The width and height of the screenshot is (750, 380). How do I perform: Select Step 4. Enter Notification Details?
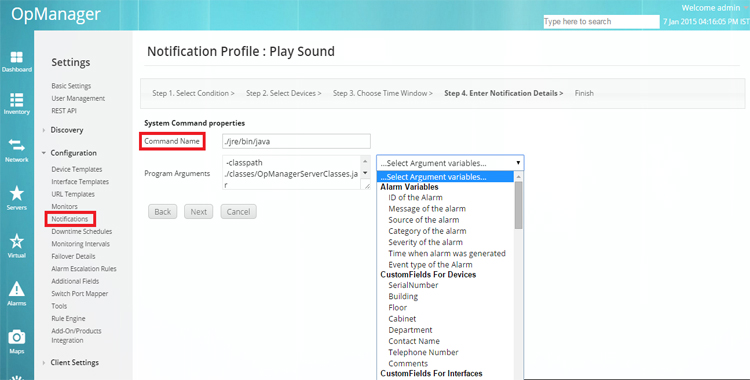[504, 93]
